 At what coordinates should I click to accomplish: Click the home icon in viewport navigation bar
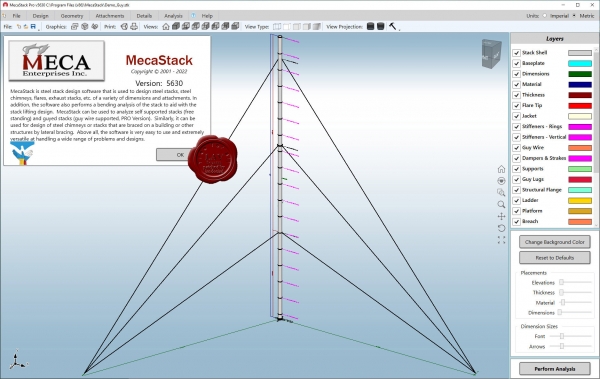[x=501, y=169]
